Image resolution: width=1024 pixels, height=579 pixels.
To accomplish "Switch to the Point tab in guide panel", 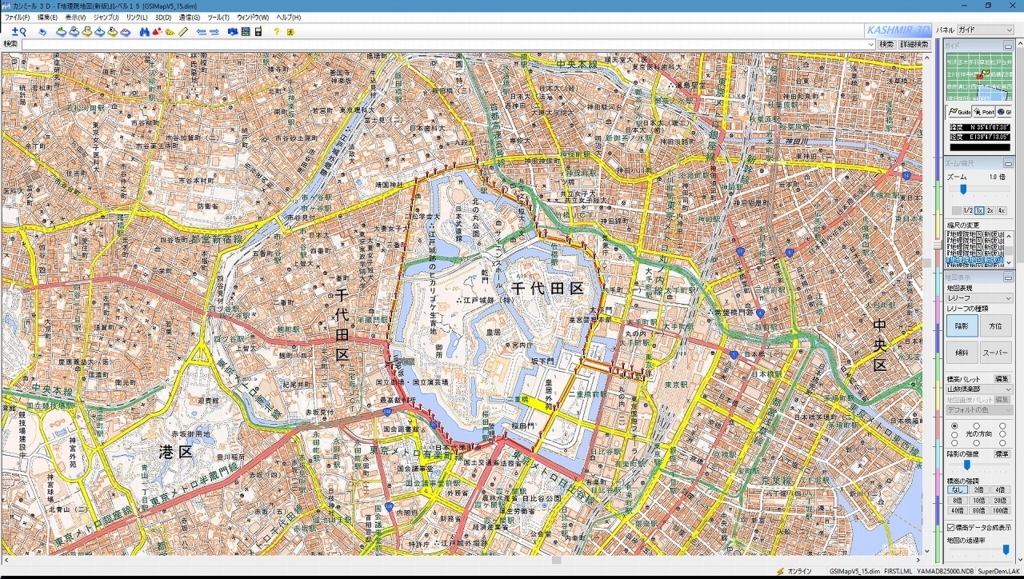I will 984,112.
